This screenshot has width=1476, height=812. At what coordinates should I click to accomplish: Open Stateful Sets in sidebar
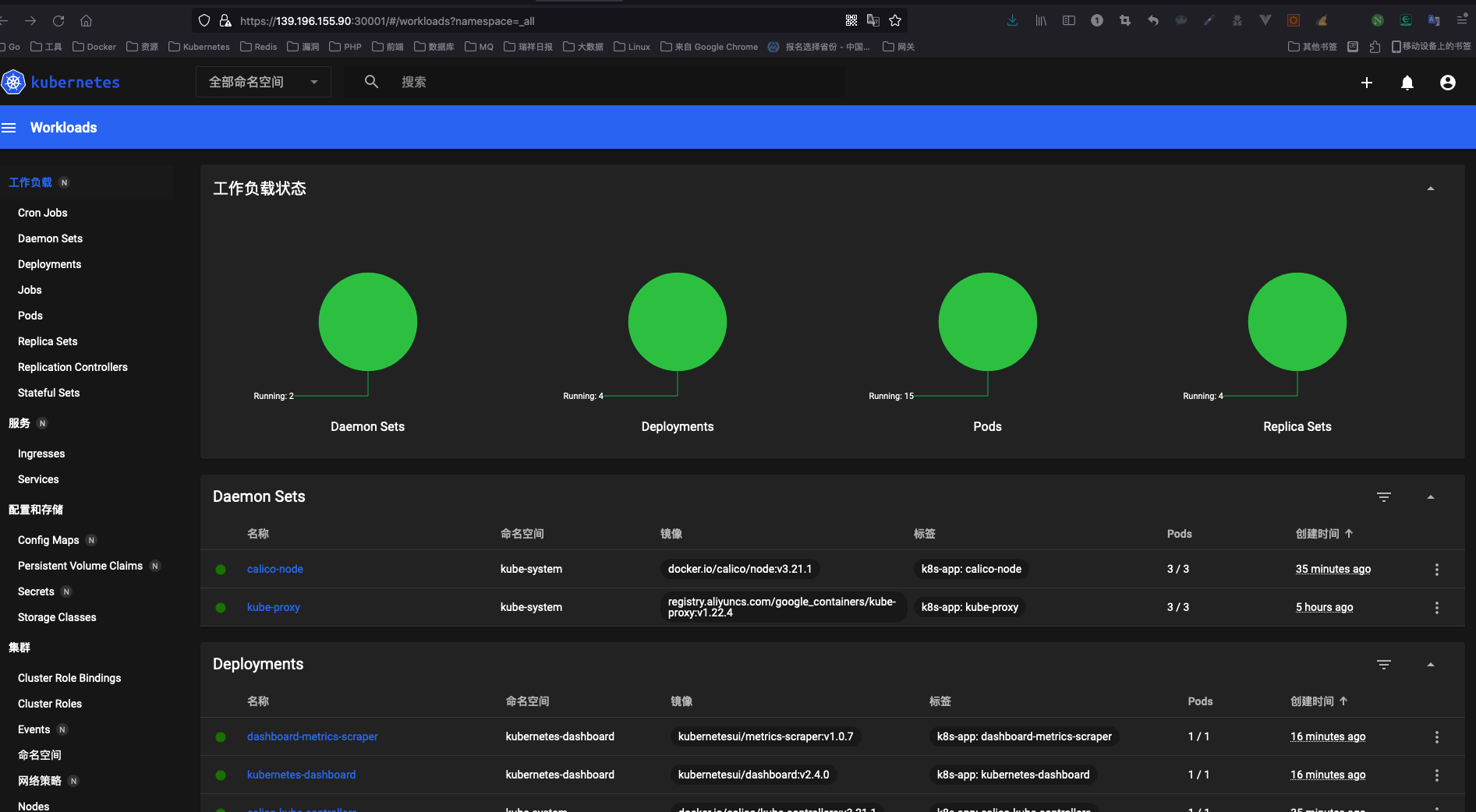coord(48,393)
